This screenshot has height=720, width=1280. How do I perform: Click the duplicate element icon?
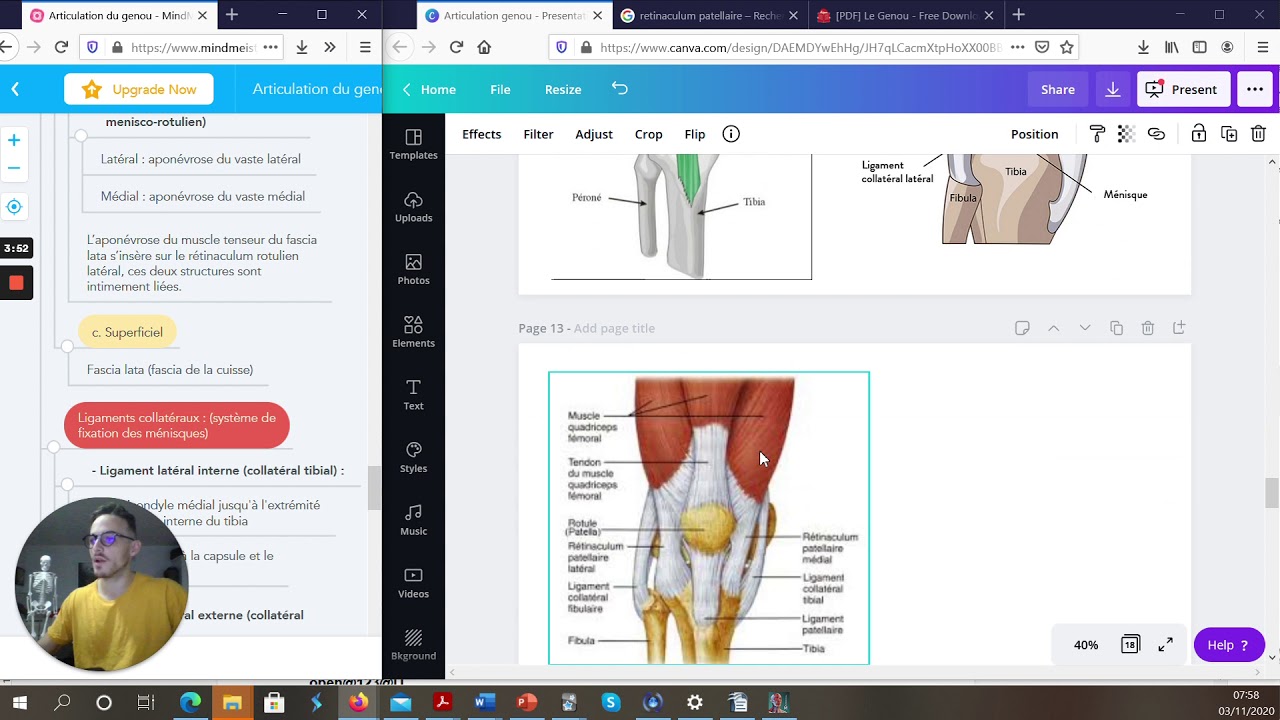[1229, 134]
